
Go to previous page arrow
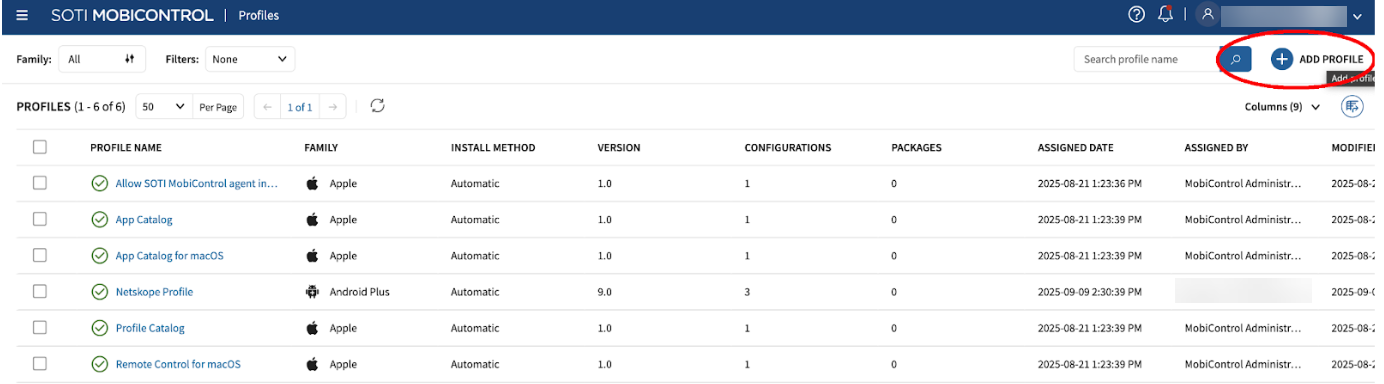[267, 107]
